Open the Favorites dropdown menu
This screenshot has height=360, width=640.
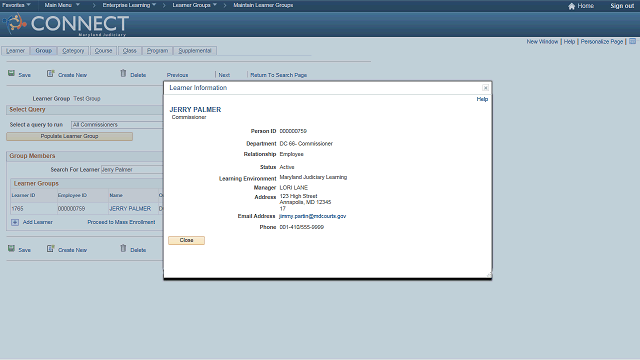[x=16, y=5]
